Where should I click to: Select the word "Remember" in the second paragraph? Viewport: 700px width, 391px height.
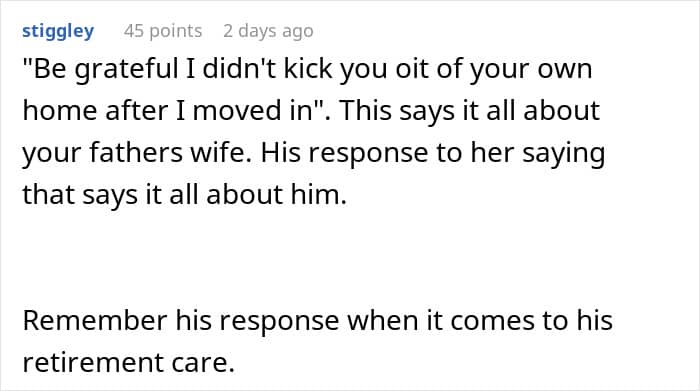(95, 320)
